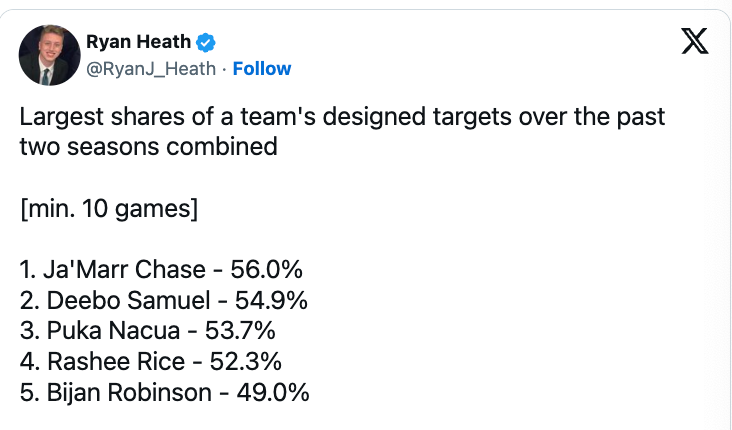Select the "[min. 10 games]" line

[109, 208]
